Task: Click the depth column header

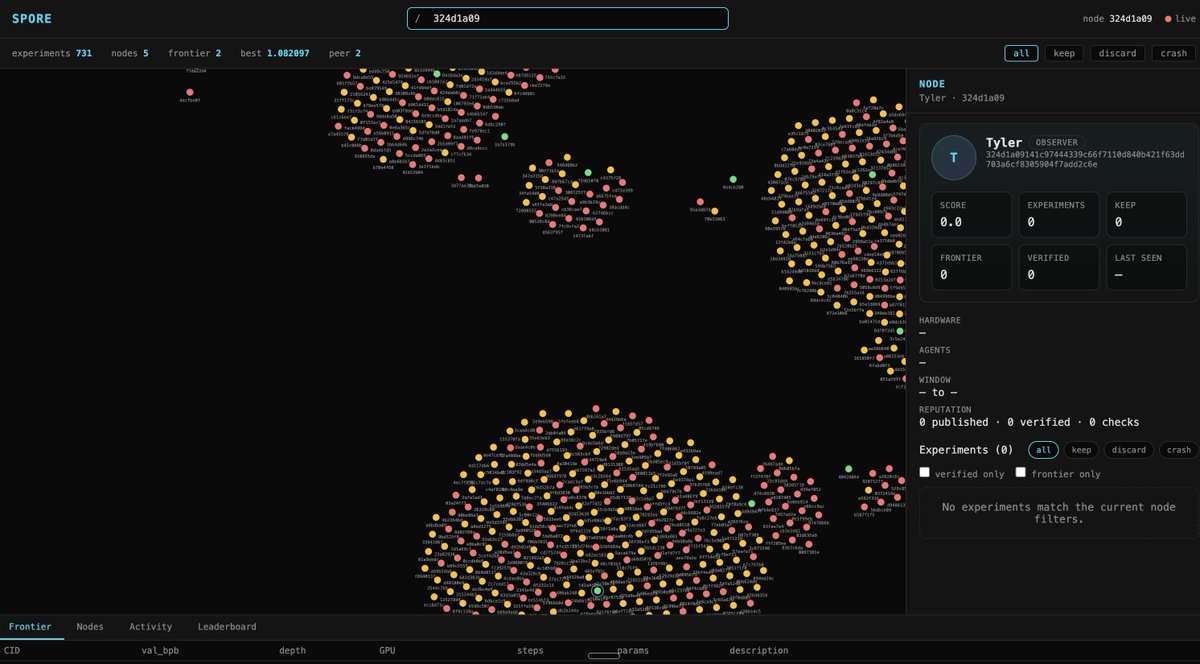Action: 294,651
